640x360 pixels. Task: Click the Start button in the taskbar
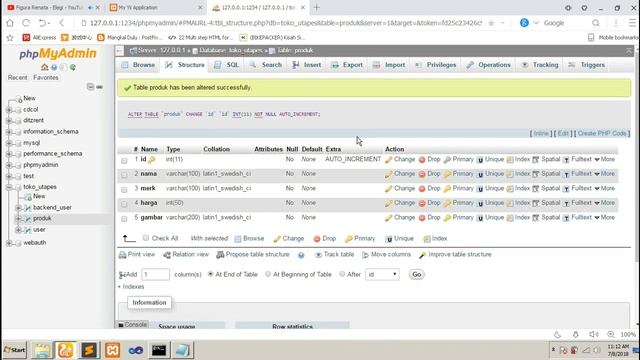(x=15, y=350)
